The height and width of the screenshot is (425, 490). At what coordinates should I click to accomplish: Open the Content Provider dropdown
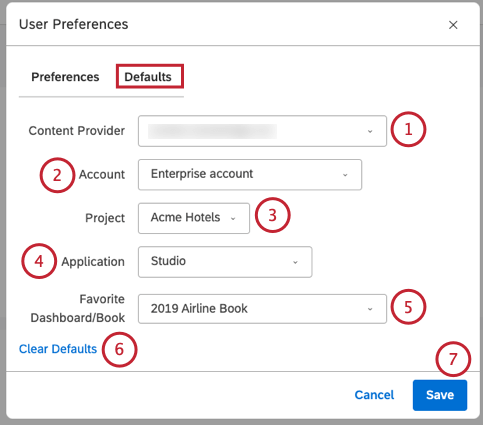[262, 131]
